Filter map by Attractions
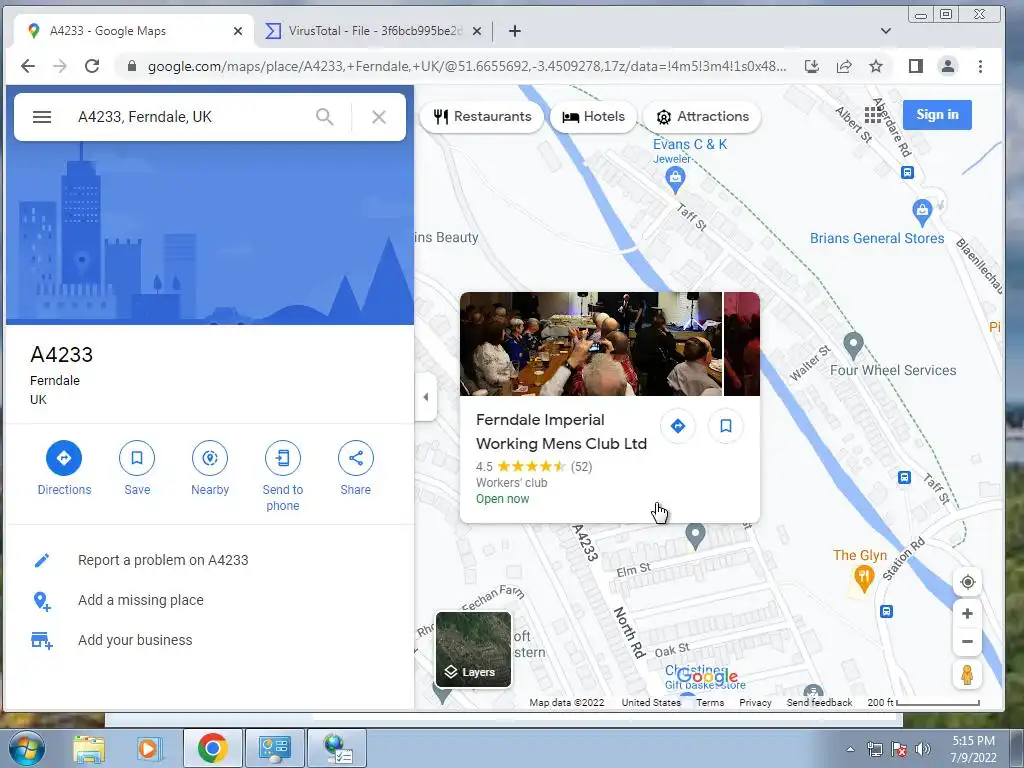This screenshot has width=1024, height=768. (x=702, y=117)
